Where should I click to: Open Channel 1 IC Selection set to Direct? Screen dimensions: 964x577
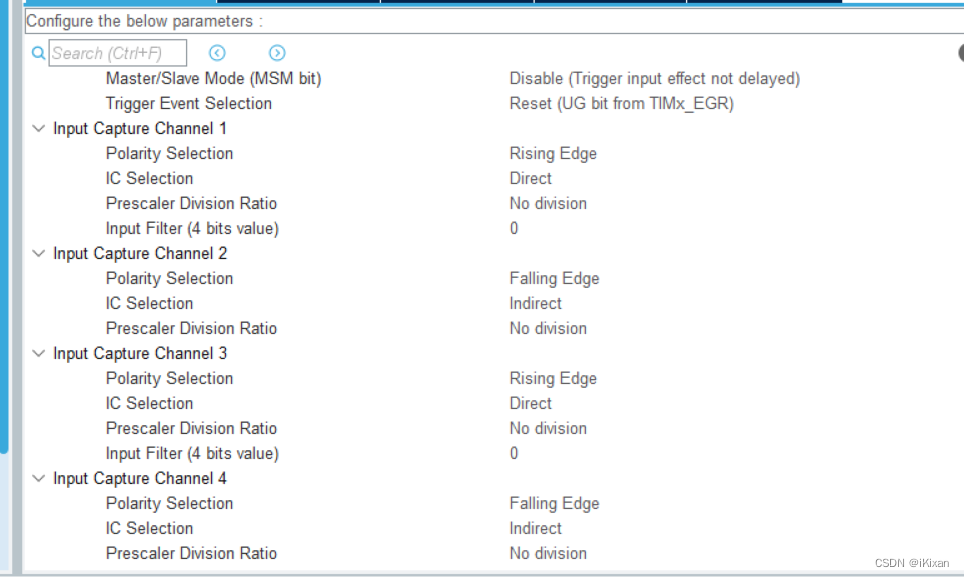point(531,178)
